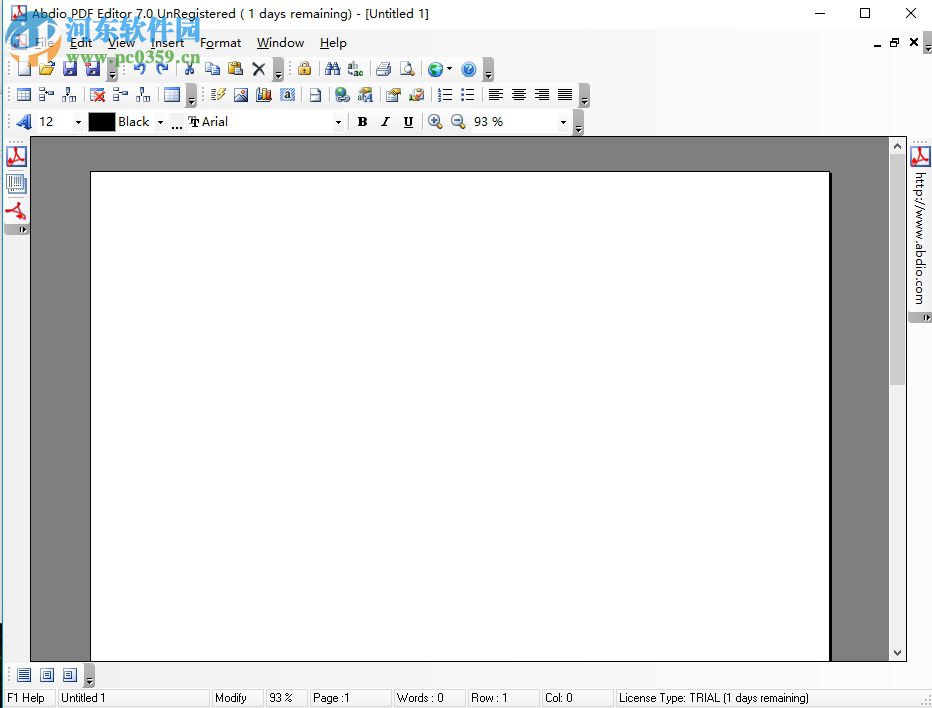Toggle bold text formatting
The height and width of the screenshot is (708, 932).
pyautogui.click(x=362, y=121)
